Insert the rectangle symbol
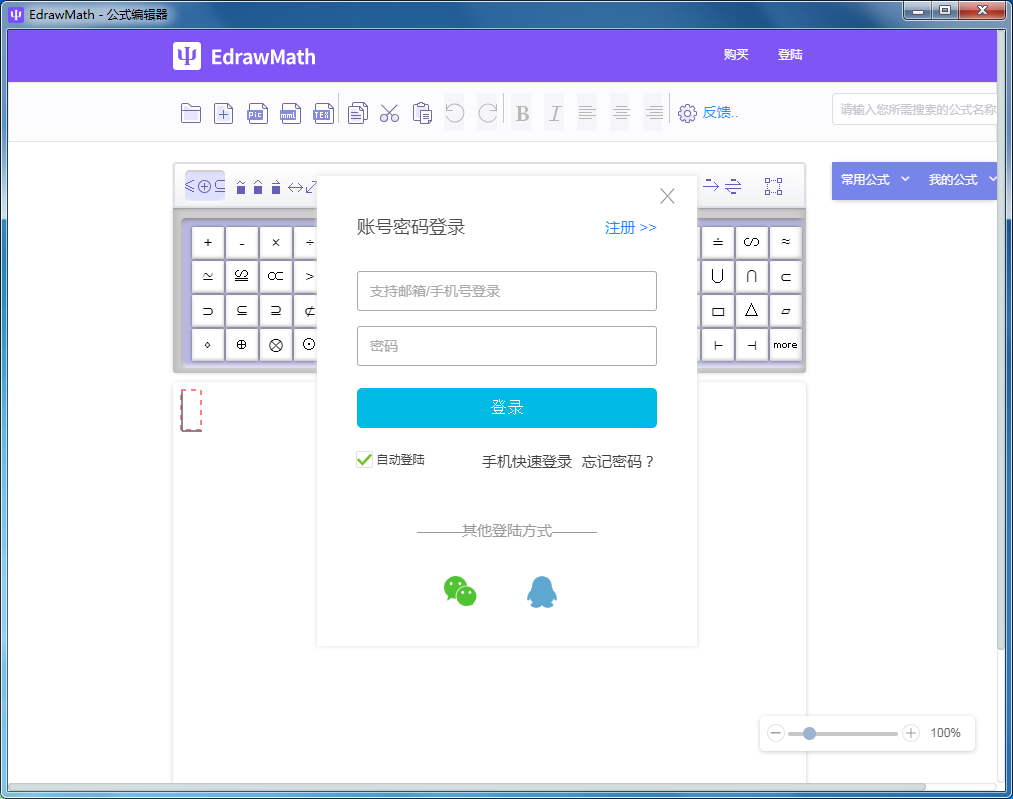Screen dimensions: 1013x799 [717, 310]
